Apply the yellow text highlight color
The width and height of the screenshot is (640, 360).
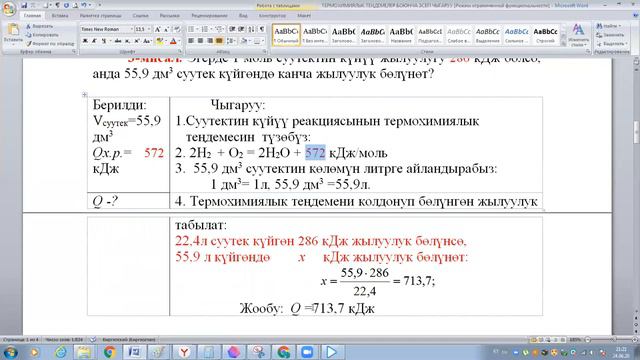click(160, 41)
